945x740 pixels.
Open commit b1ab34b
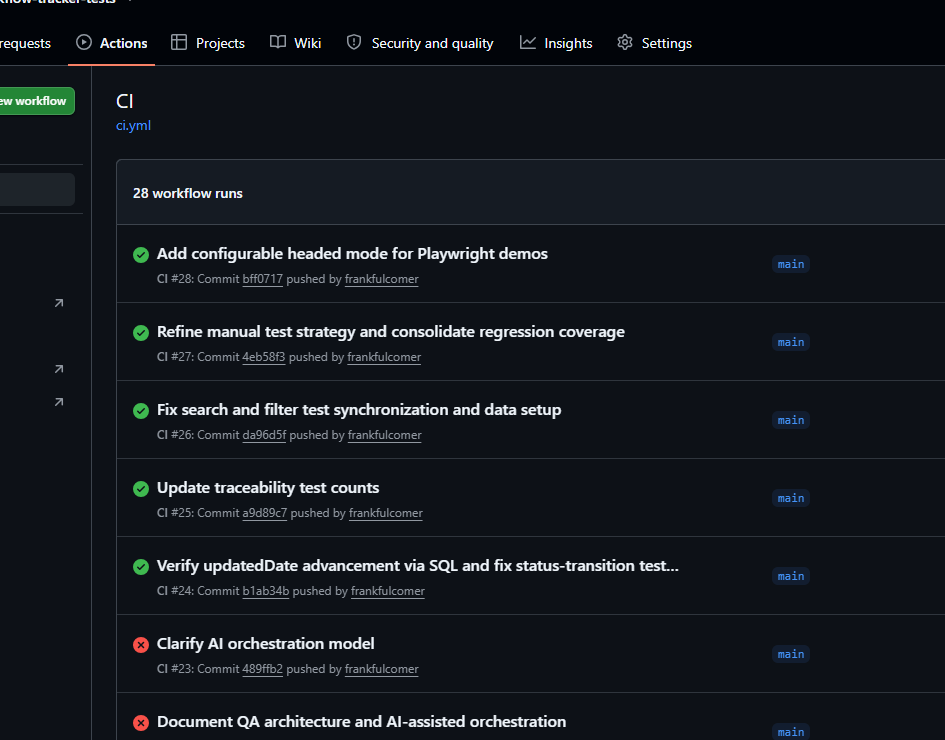266,591
